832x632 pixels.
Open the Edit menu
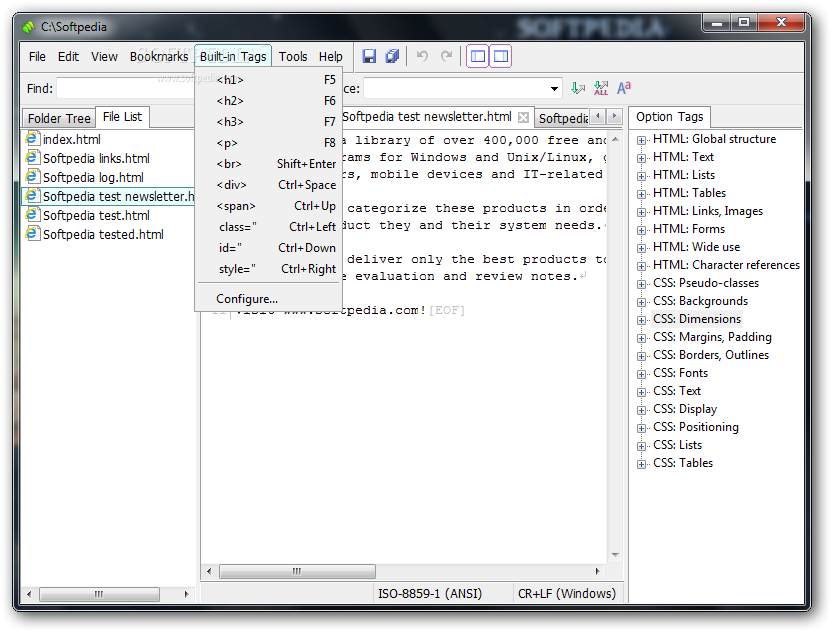coord(68,56)
